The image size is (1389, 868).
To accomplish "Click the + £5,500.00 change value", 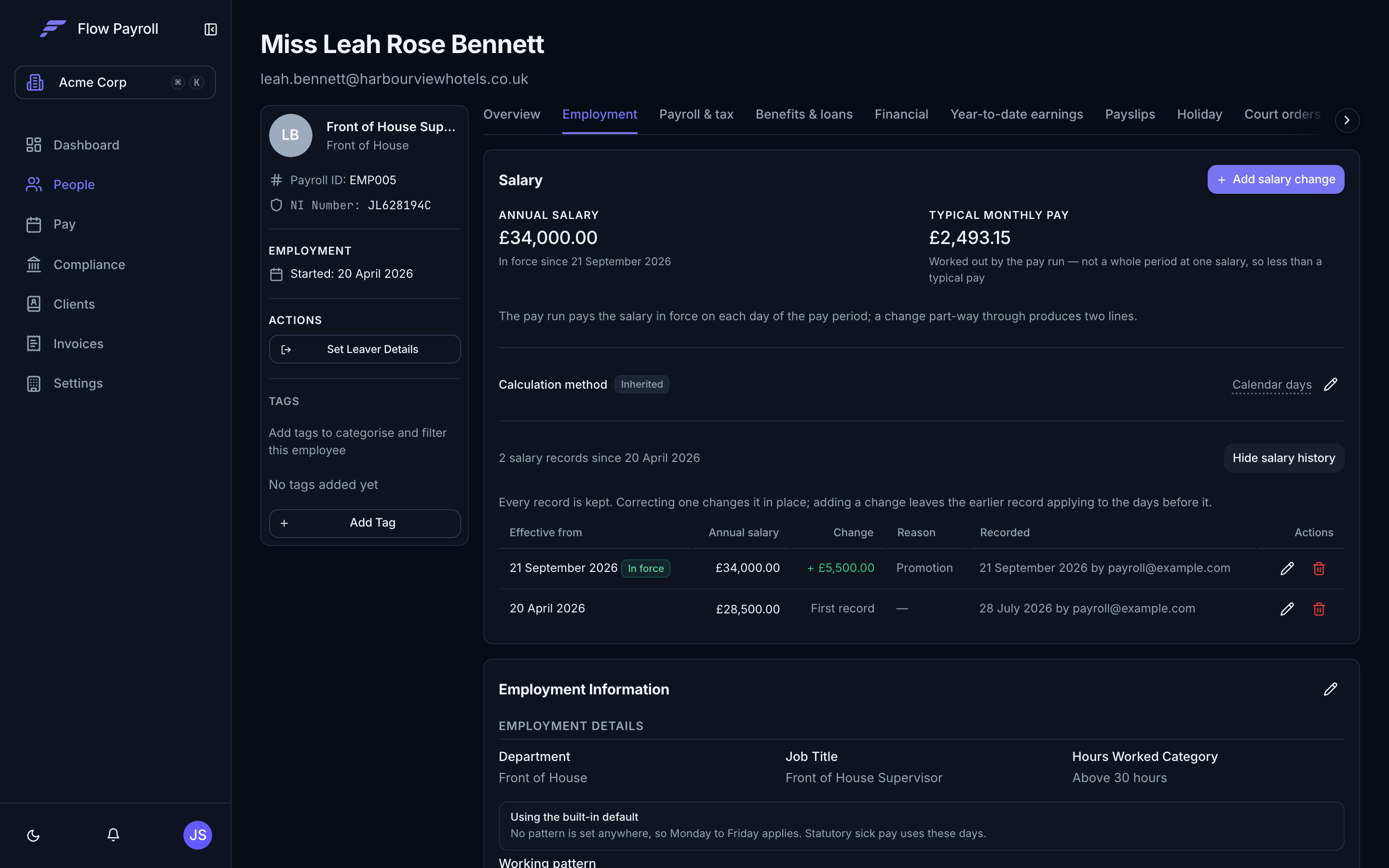I will coord(840,568).
